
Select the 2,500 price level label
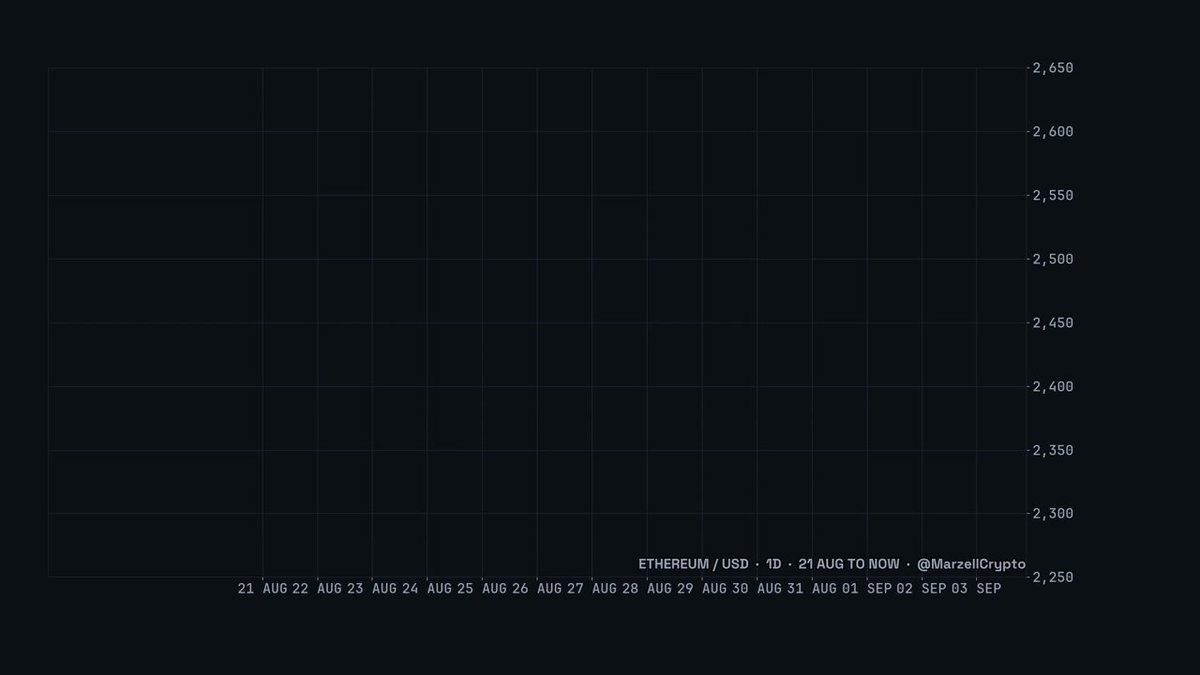pyautogui.click(x=1053, y=259)
